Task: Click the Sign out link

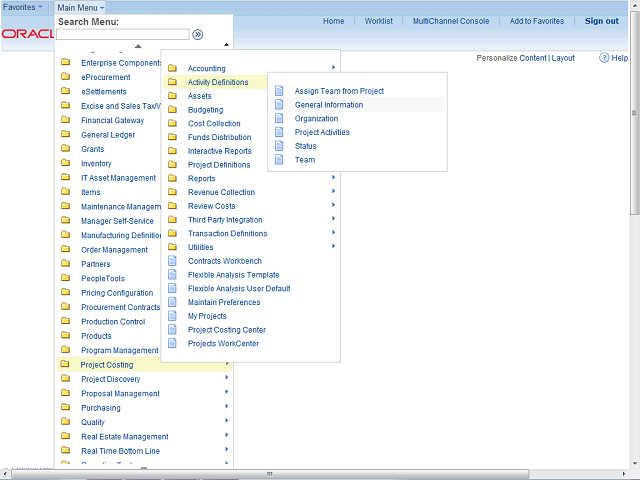Action: tap(601, 21)
